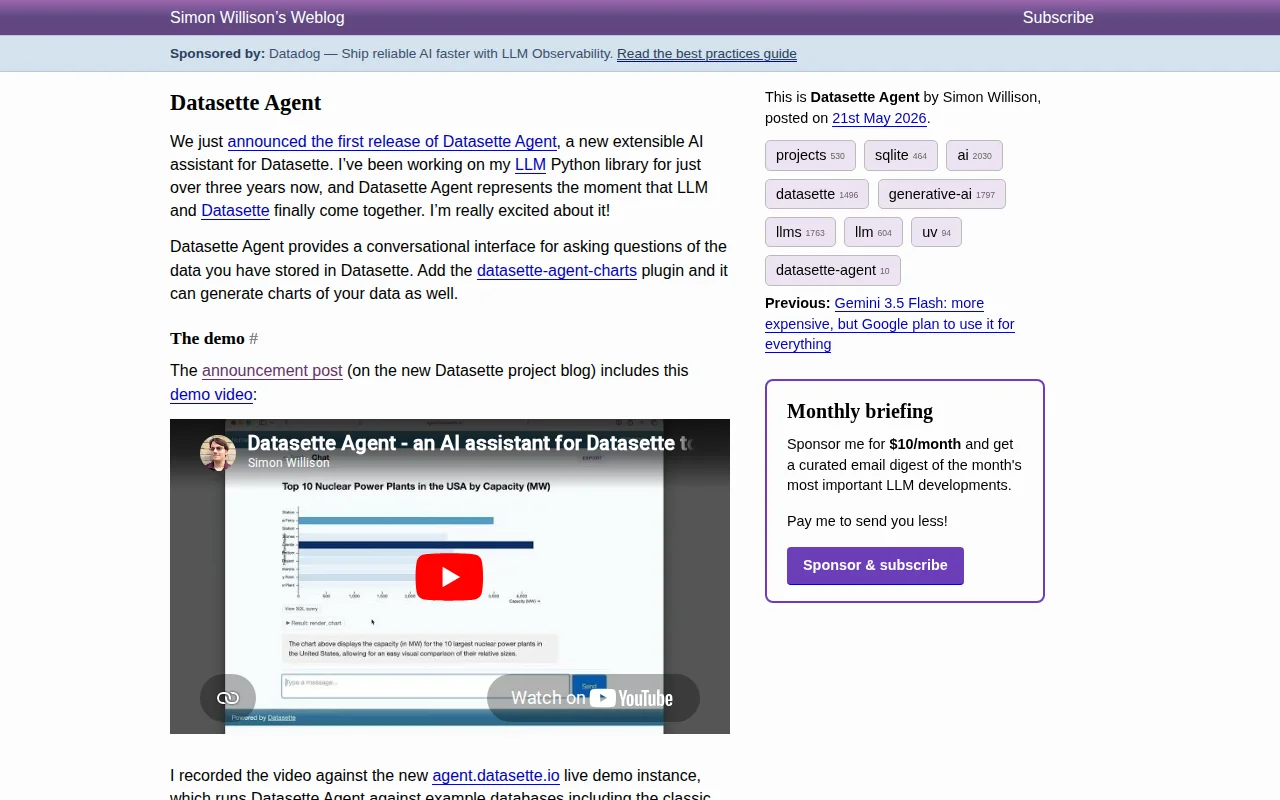Open Simon Willison's YouTube channel avatar

[218, 452]
